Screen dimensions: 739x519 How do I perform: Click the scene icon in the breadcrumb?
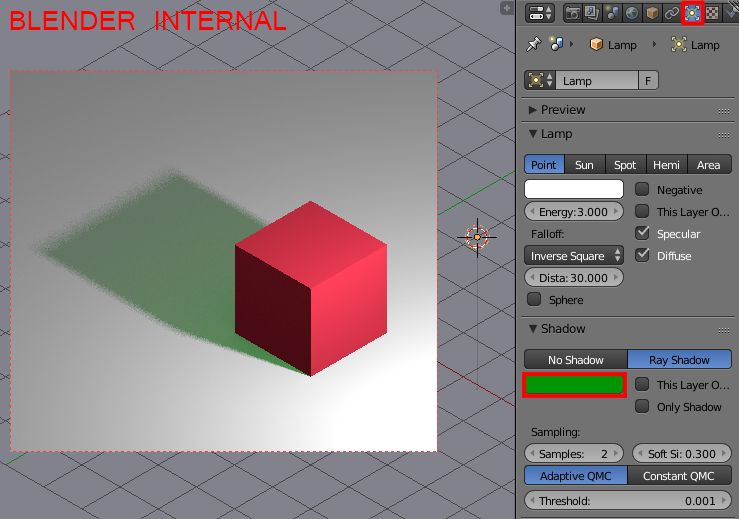pos(556,44)
